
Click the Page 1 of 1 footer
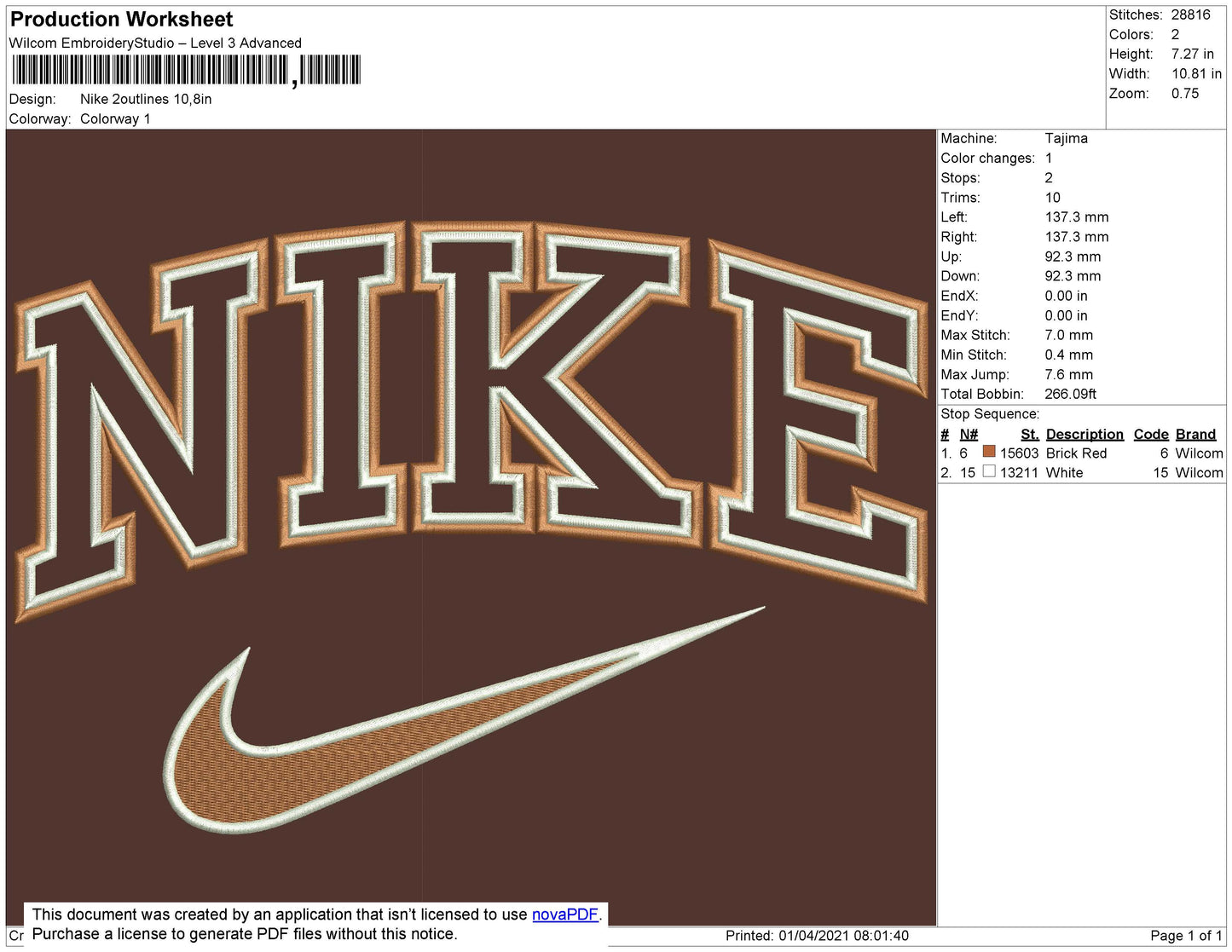tap(1186, 936)
